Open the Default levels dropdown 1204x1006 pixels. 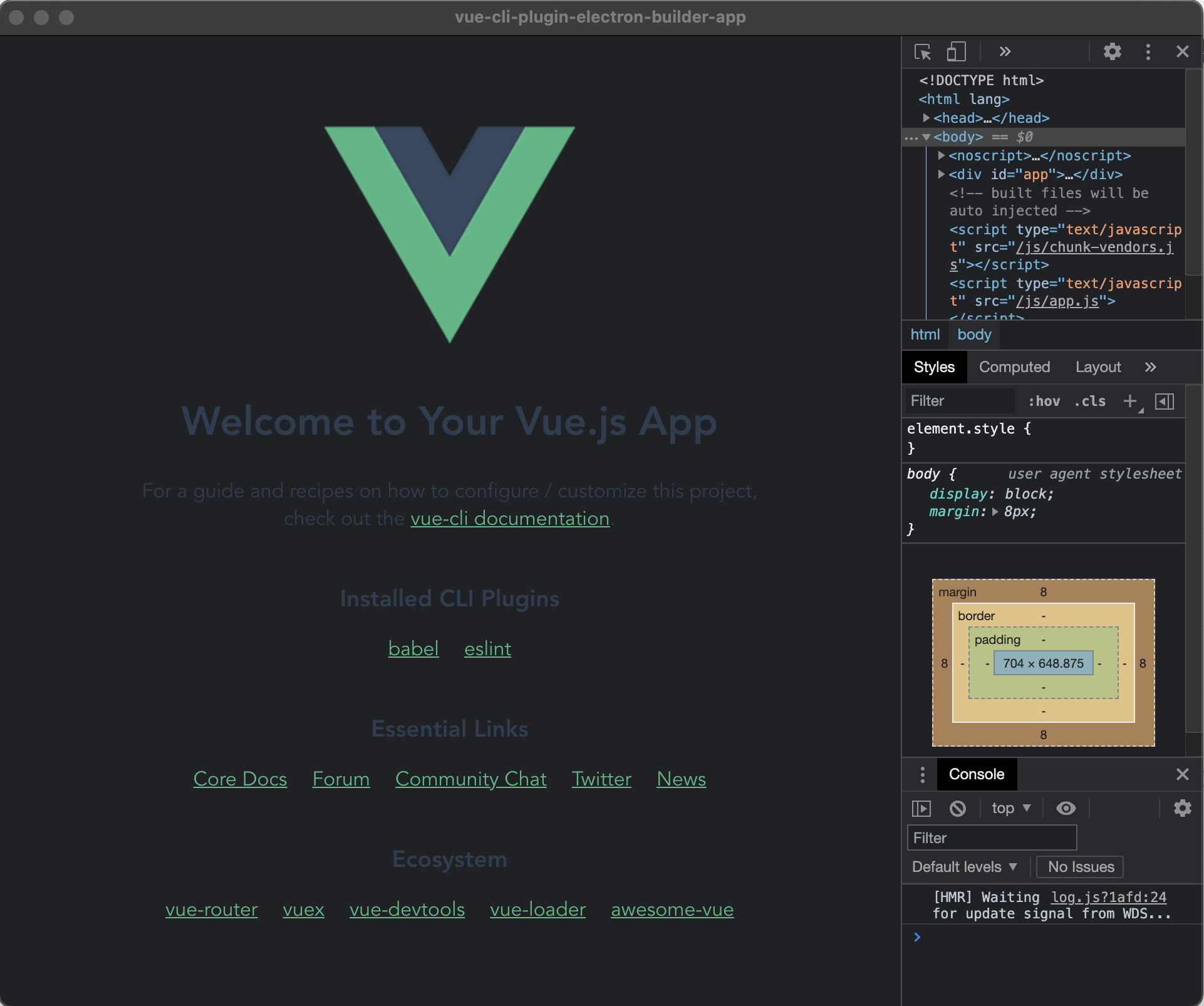click(x=964, y=867)
